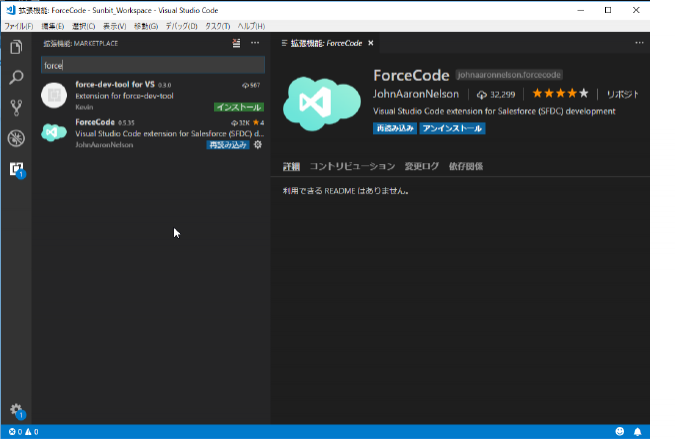The width and height of the screenshot is (675, 439).
Task: Select force-dev-tool for VS list entry
Action: [x=153, y=95]
